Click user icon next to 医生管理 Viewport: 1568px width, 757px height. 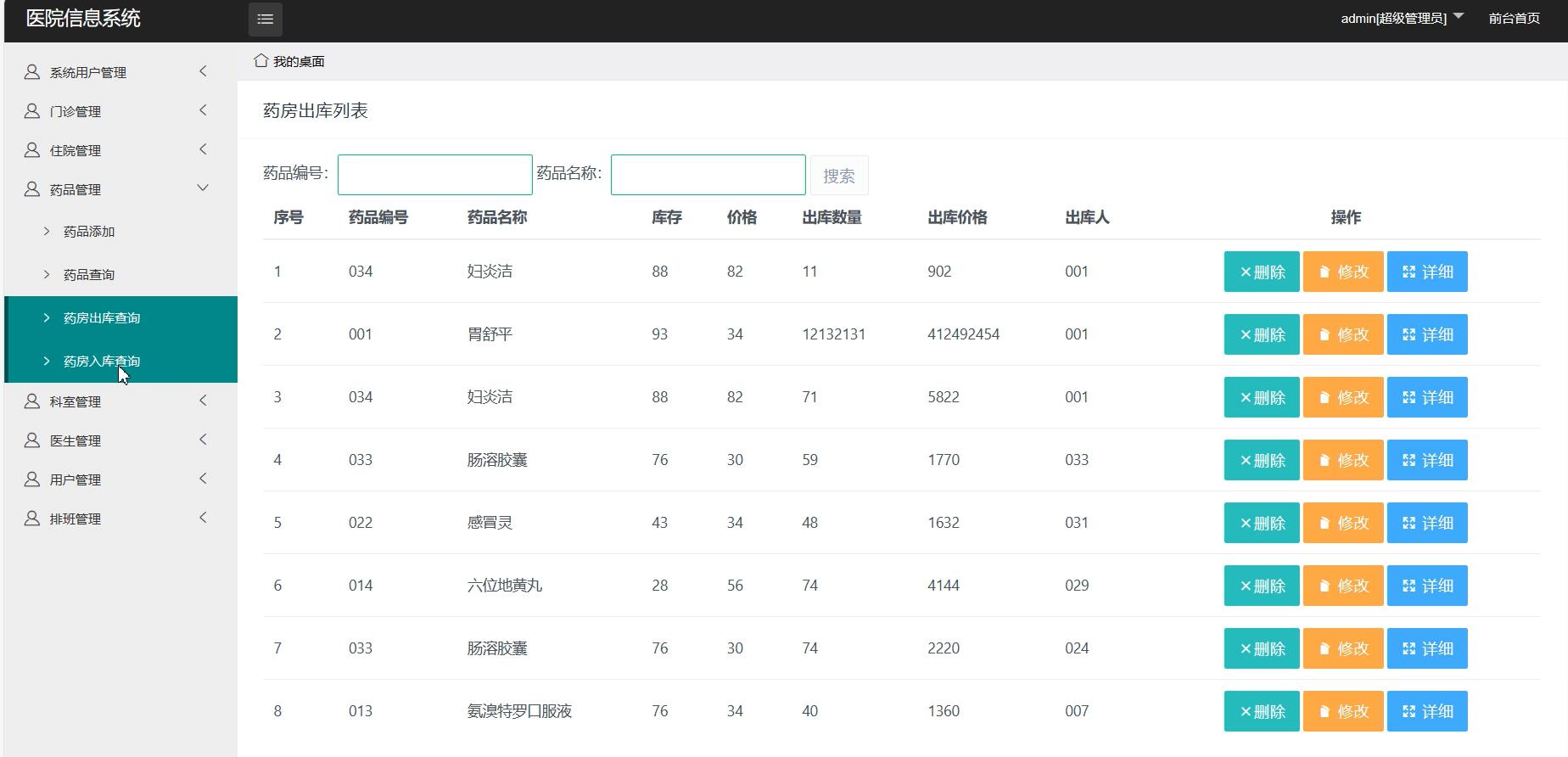32,440
